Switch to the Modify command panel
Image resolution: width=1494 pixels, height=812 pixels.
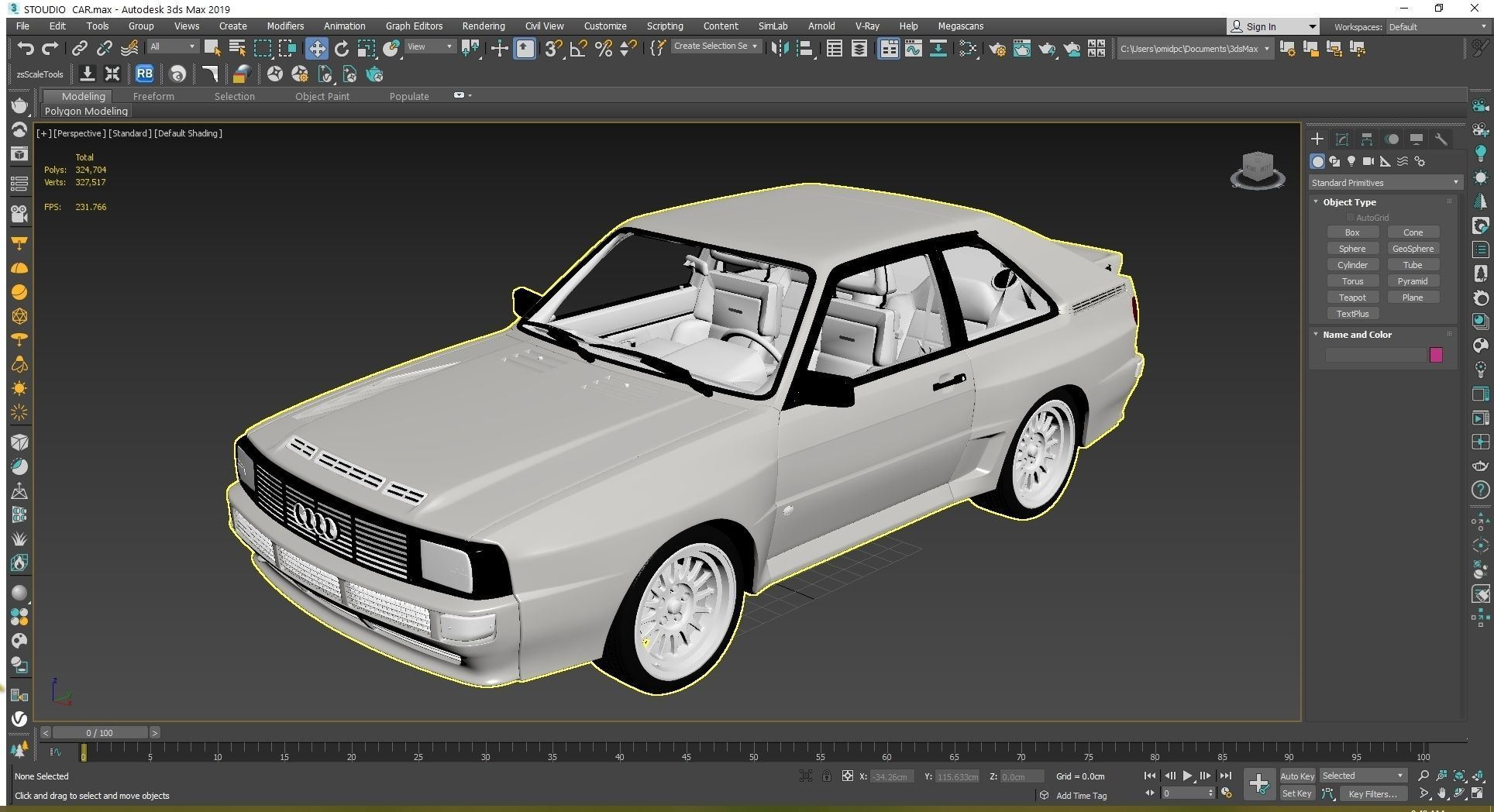[x=1342, y=139]
